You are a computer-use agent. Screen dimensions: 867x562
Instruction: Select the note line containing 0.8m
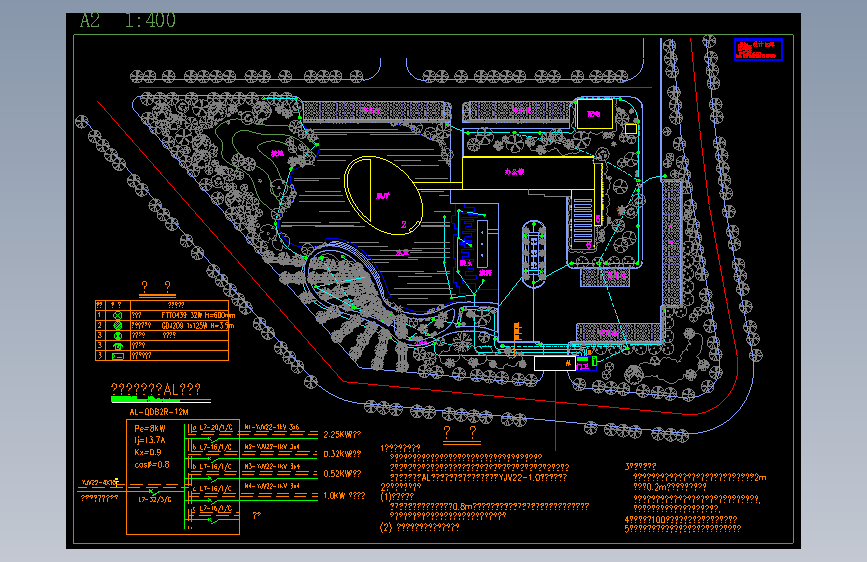click(x=489, y=506)
